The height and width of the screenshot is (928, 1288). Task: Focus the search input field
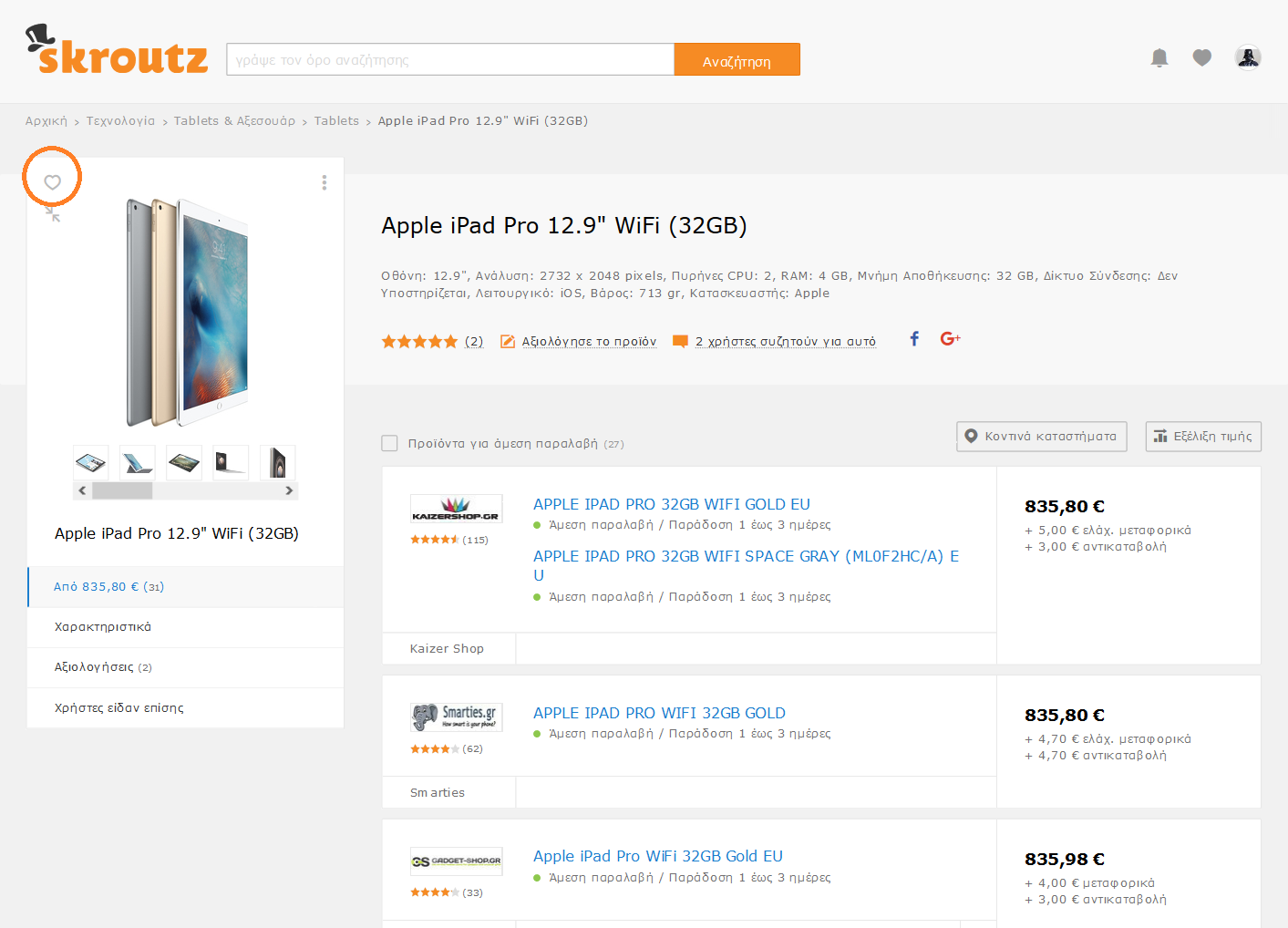pyautogui.click(x=450, y=59)
